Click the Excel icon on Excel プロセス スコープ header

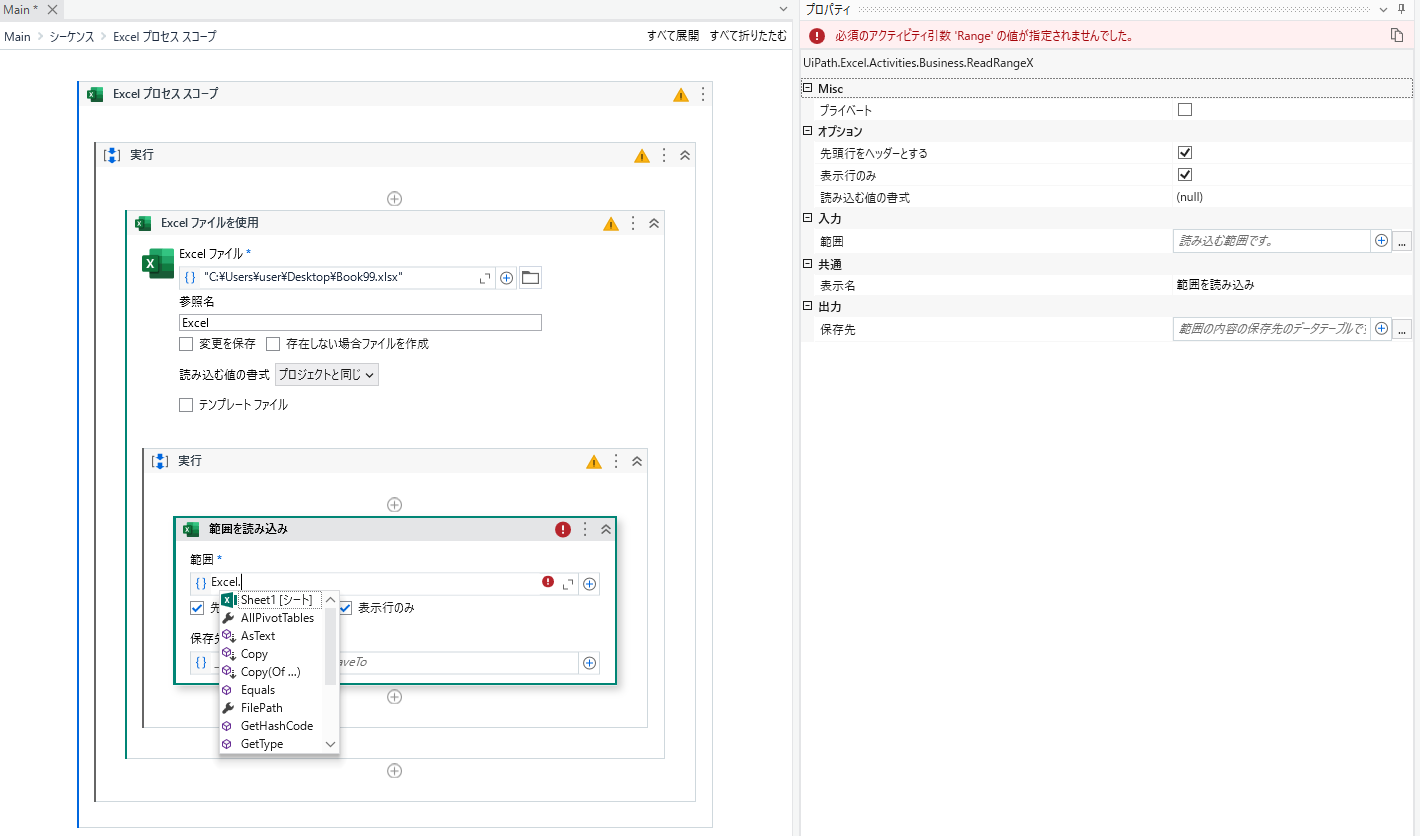(95, 94)
